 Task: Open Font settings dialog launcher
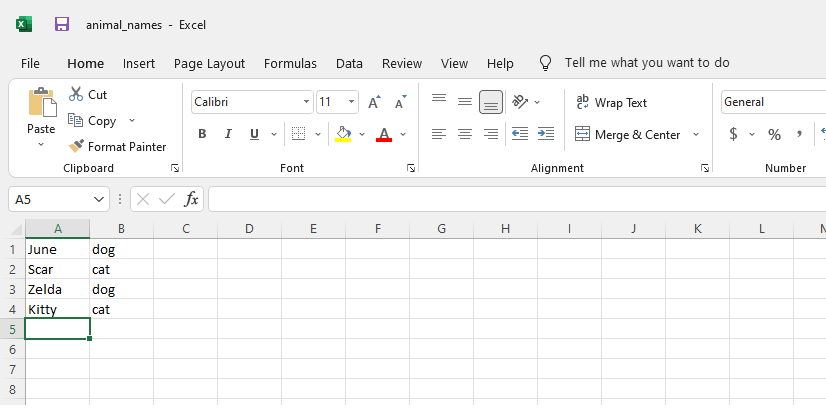[x=411, y=168]
